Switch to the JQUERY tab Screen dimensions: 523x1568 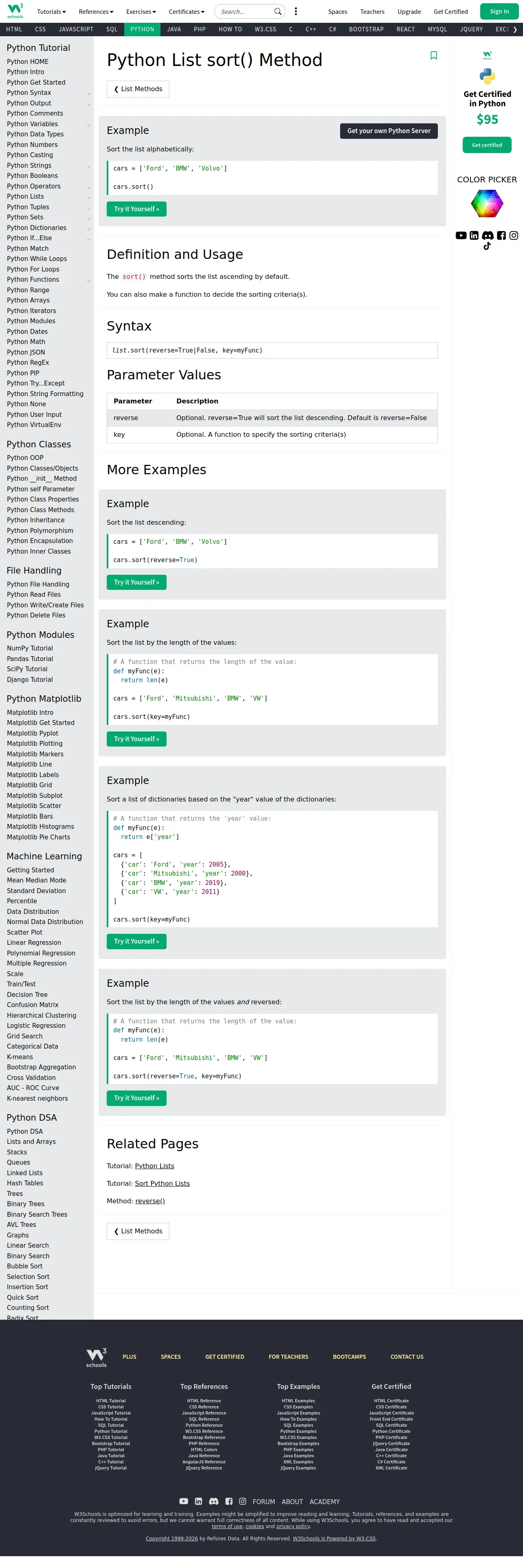[x=471, y=29]
